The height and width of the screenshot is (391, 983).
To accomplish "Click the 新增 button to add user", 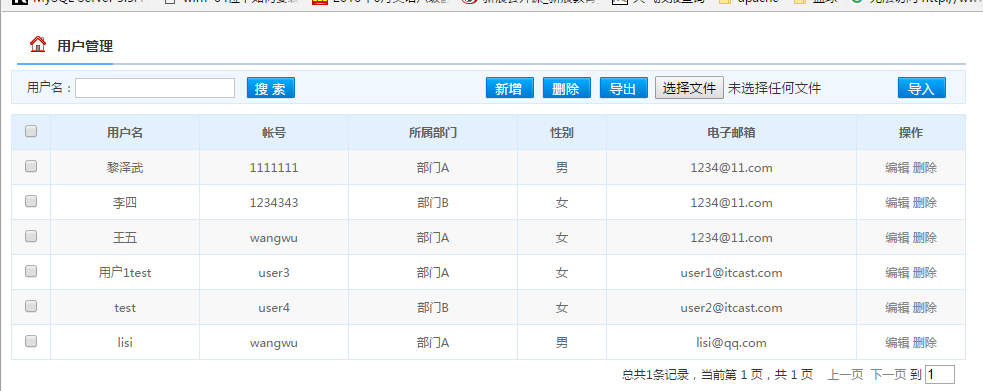I will [510, 88].
